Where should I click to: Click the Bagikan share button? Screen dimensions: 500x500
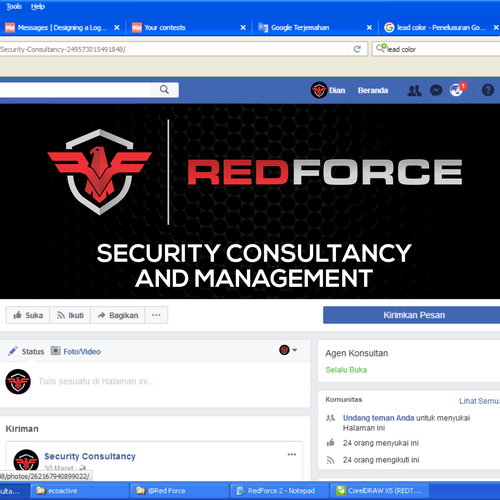tap(118, 315)
